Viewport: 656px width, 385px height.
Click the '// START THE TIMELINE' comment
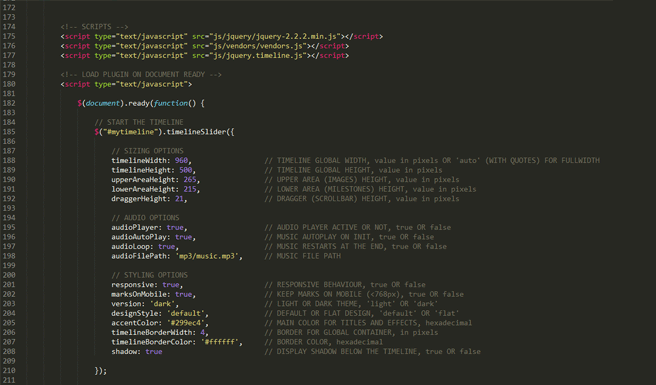click(x=139, y=122)
